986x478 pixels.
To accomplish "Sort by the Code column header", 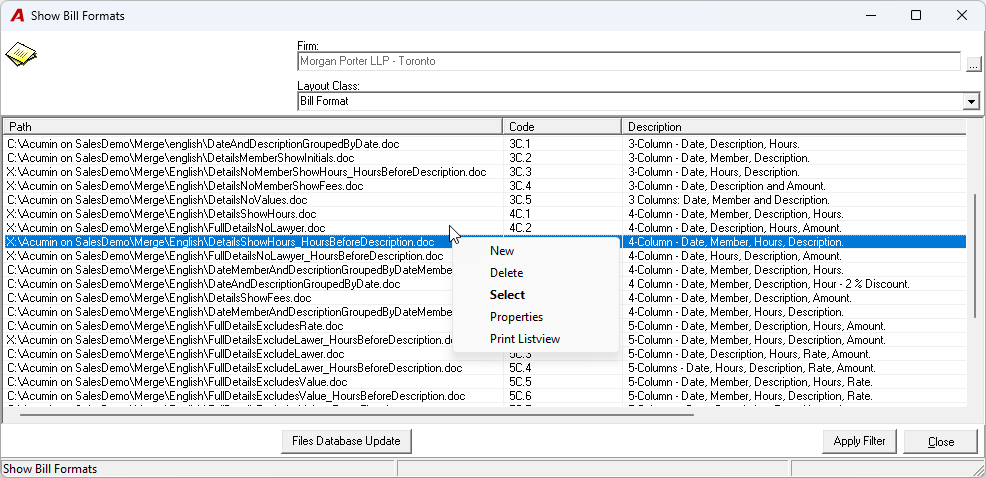I will pos(562,126).
